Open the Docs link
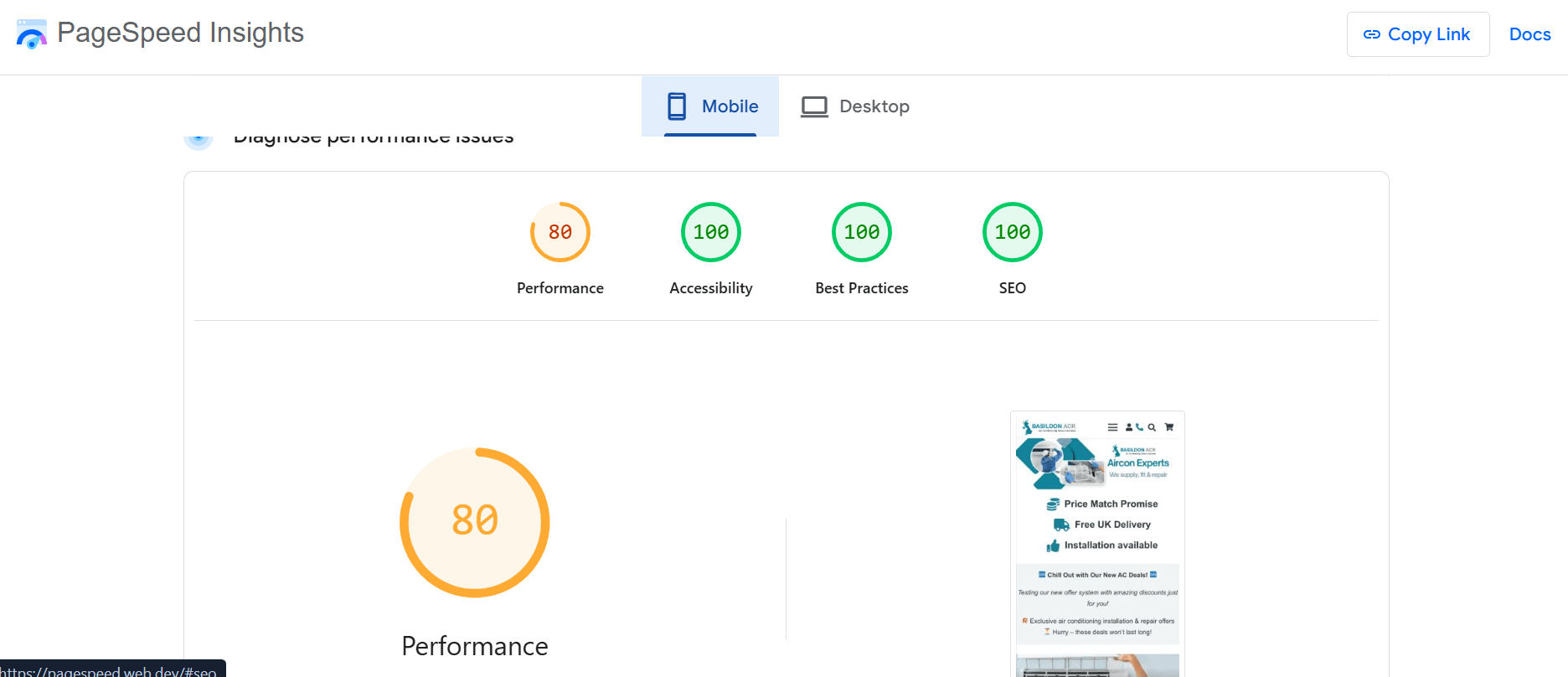This screenshot has height=677, width=1568. [x=1529, y=34]
